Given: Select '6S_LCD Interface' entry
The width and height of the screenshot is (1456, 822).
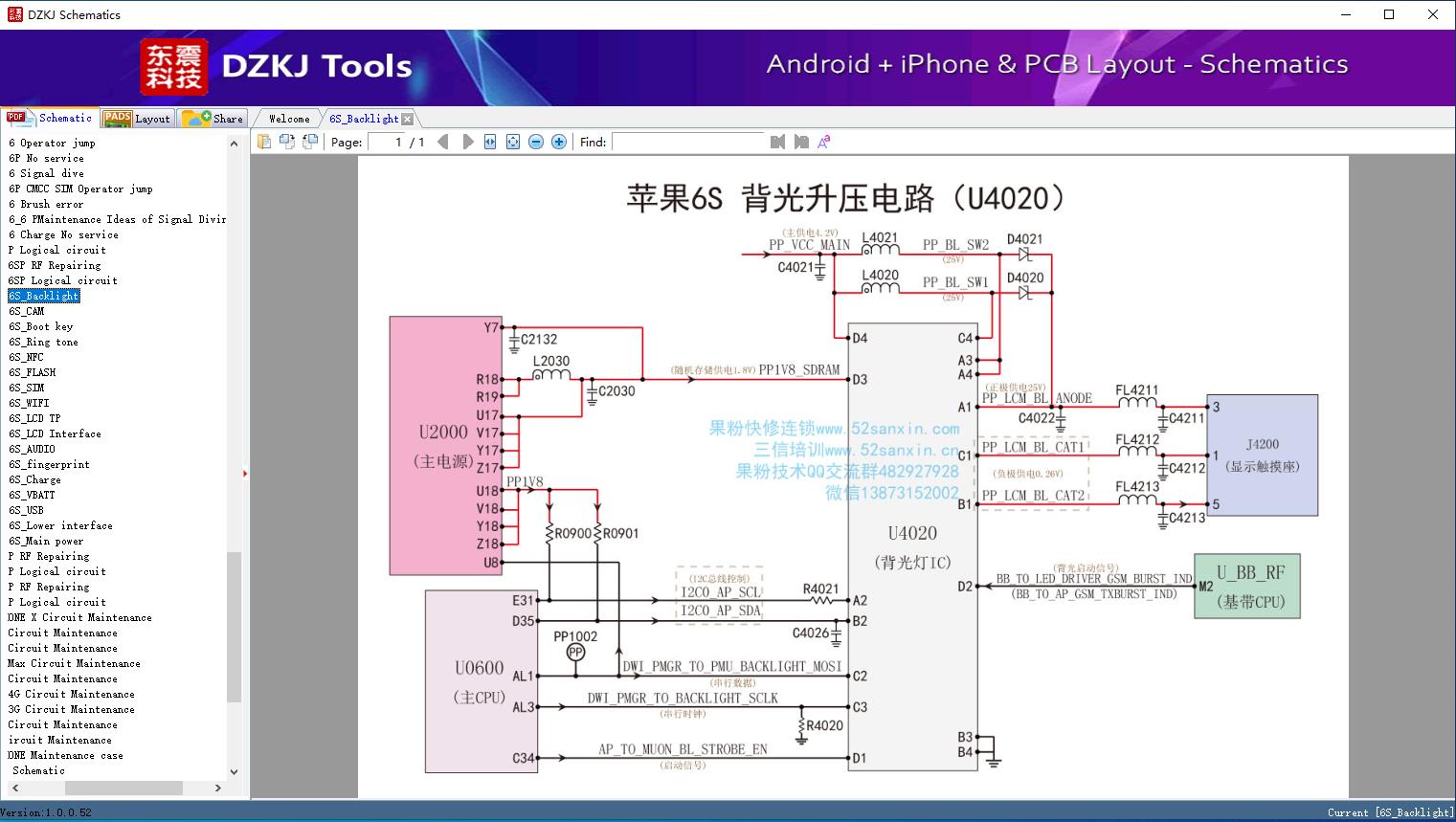Looking at the screenshot, I should (x=55, y=433).
